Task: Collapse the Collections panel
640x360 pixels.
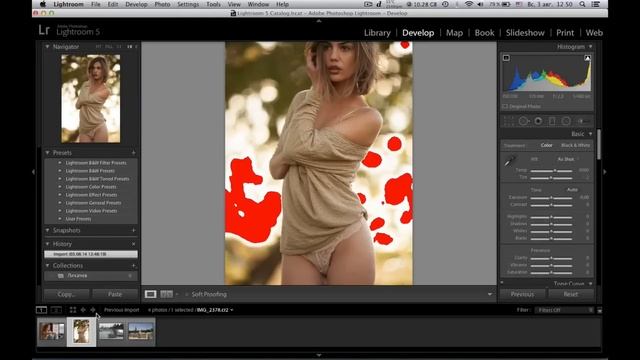Action: click(47, 266)
